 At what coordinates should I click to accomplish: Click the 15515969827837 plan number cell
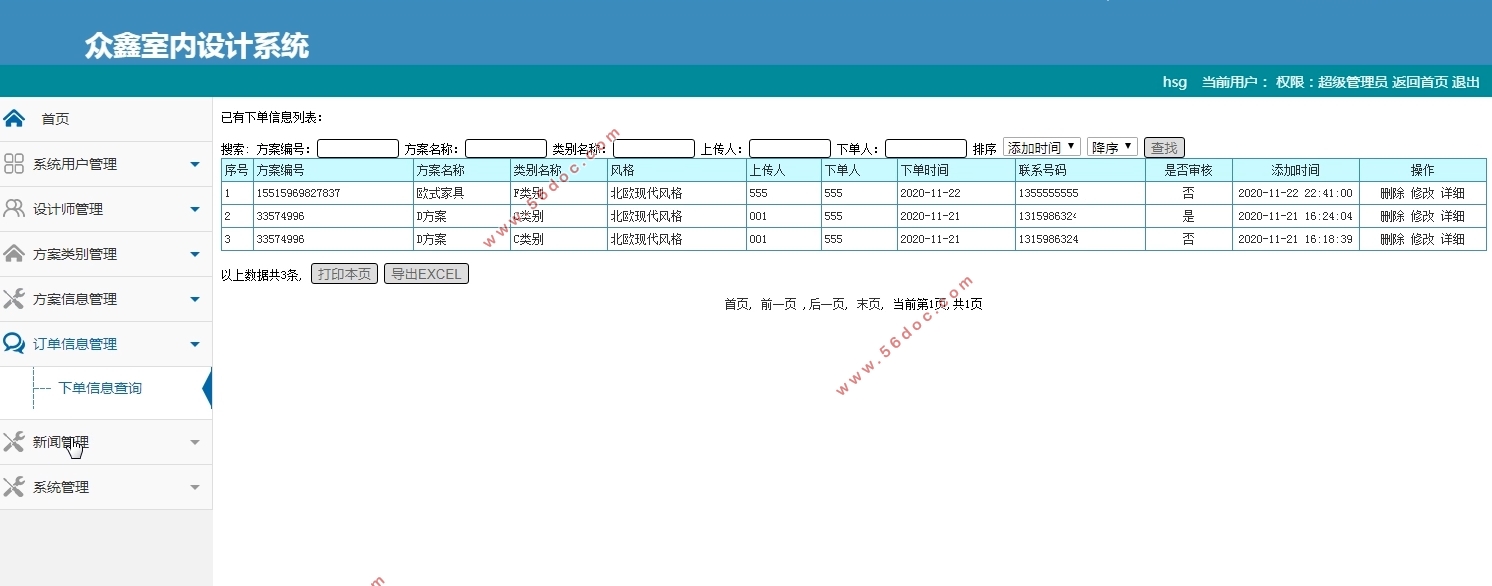333,193
